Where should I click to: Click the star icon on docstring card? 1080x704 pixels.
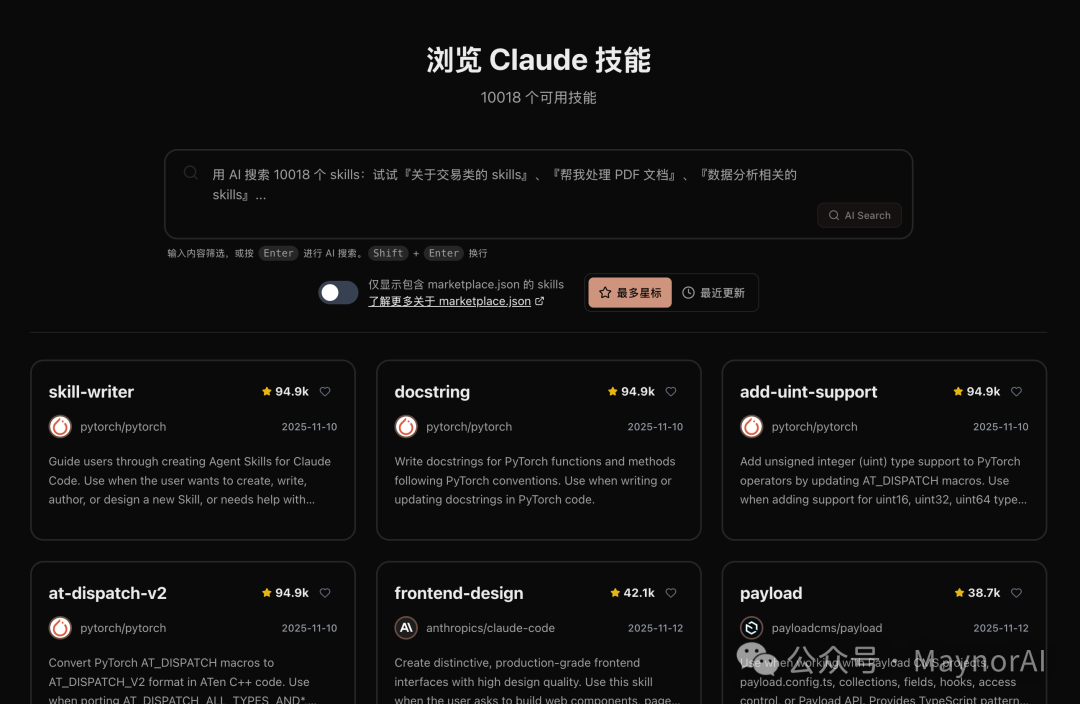(612, 391)
